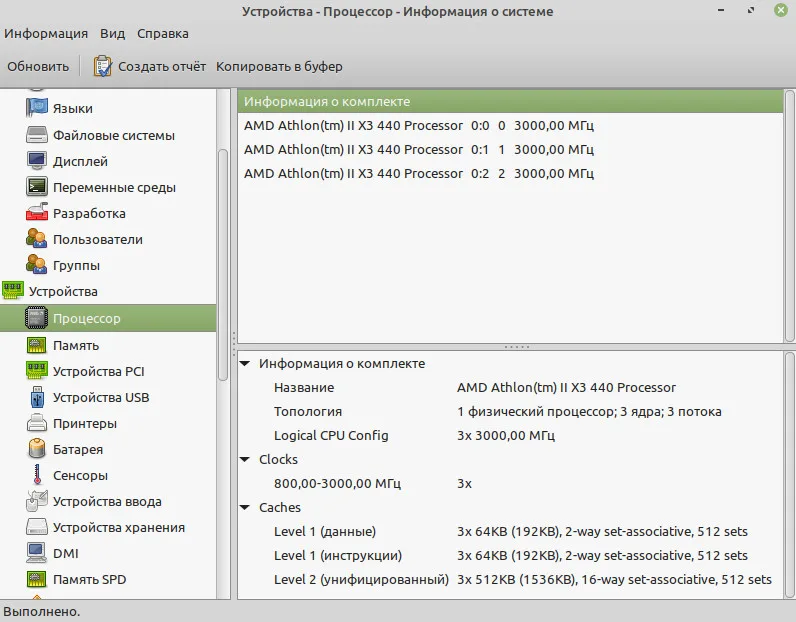Viewport: 796px width, 622px height.
Task: Click the Процессор chip icon
Action: (37, 318)
